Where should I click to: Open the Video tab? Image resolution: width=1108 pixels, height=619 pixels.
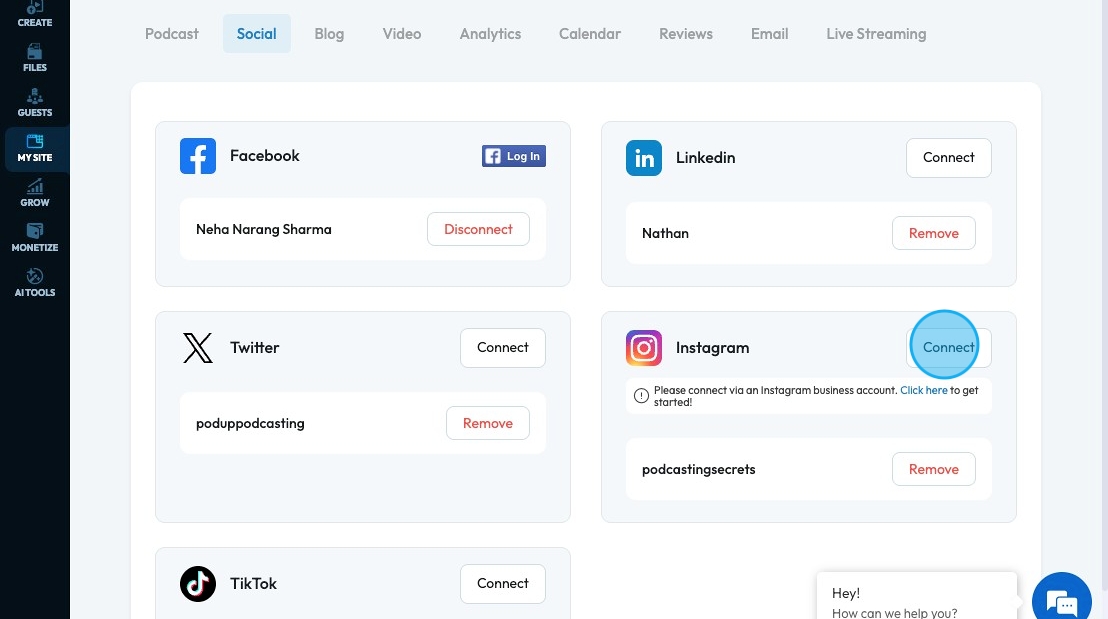click(402, 34)
